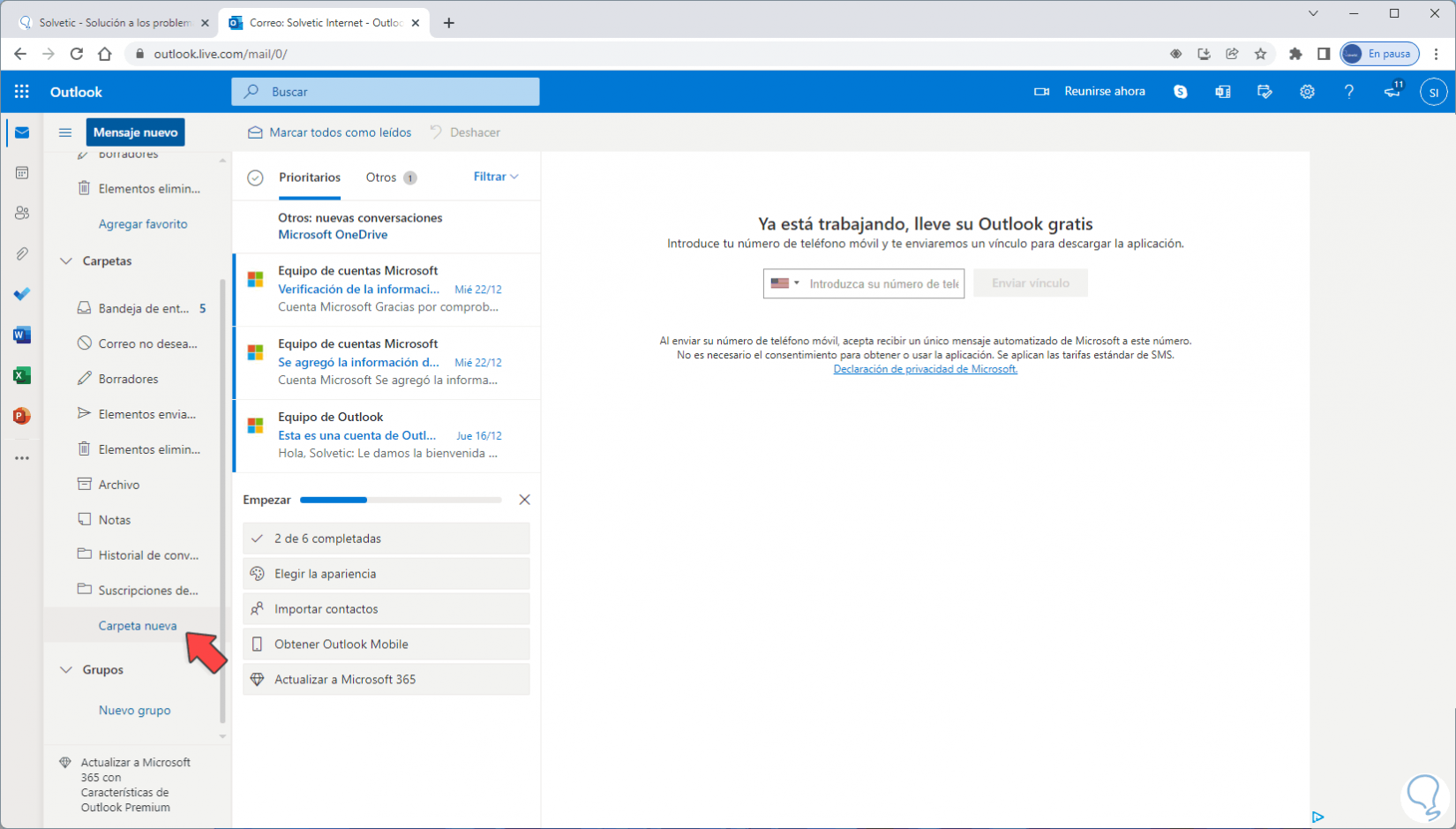
Task: Open the To Do checkmark app
Action: (22, 294)
